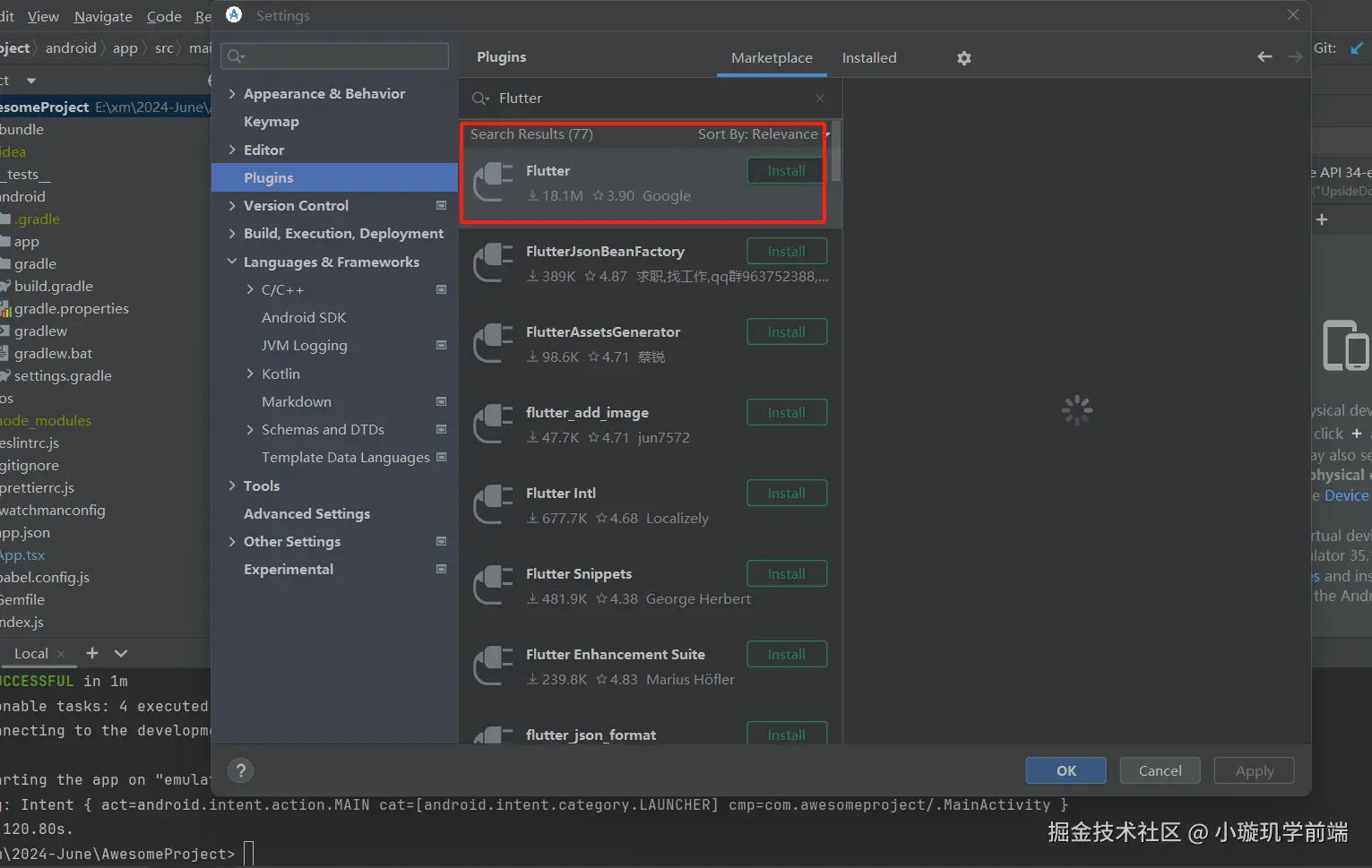
Task: Expand the C/C++ settings node
Action: click(x=250, y=289)
